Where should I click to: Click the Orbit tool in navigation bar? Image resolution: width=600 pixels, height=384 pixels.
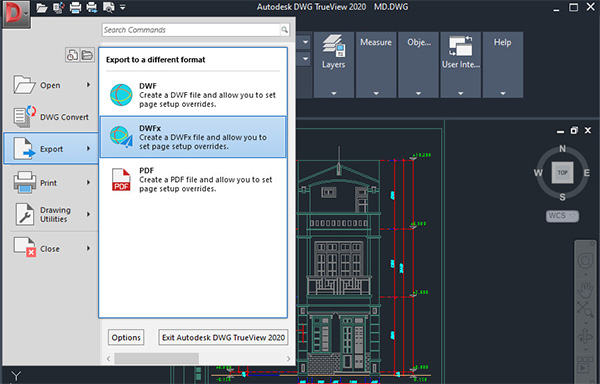tap(585, 337)
